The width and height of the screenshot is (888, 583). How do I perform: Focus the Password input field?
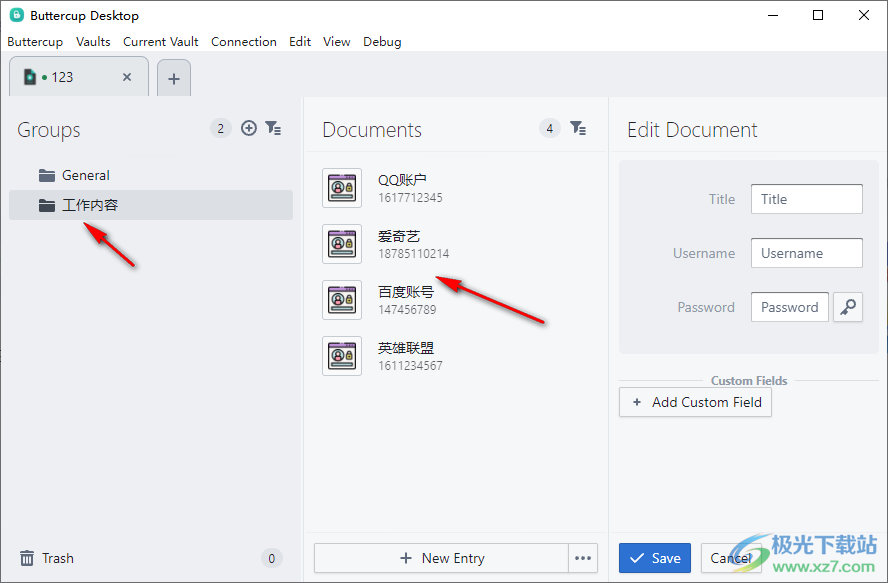[x=789, y=307]
